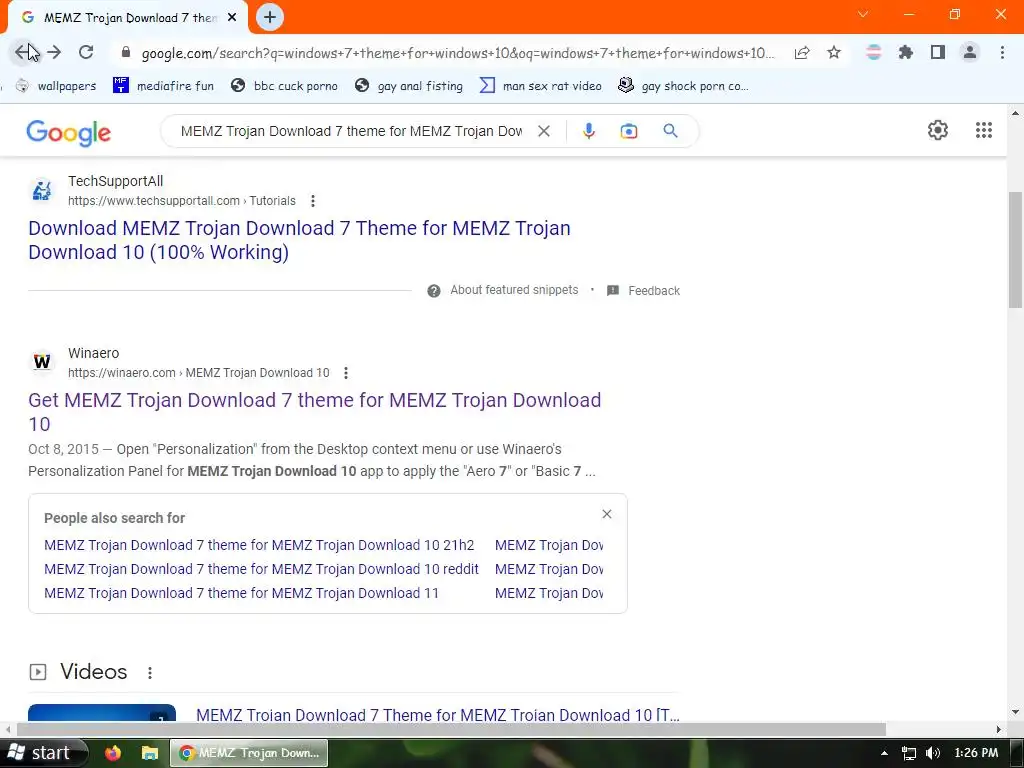Open Winaero site favicon

pyautogui.click(x=42, y=362)
